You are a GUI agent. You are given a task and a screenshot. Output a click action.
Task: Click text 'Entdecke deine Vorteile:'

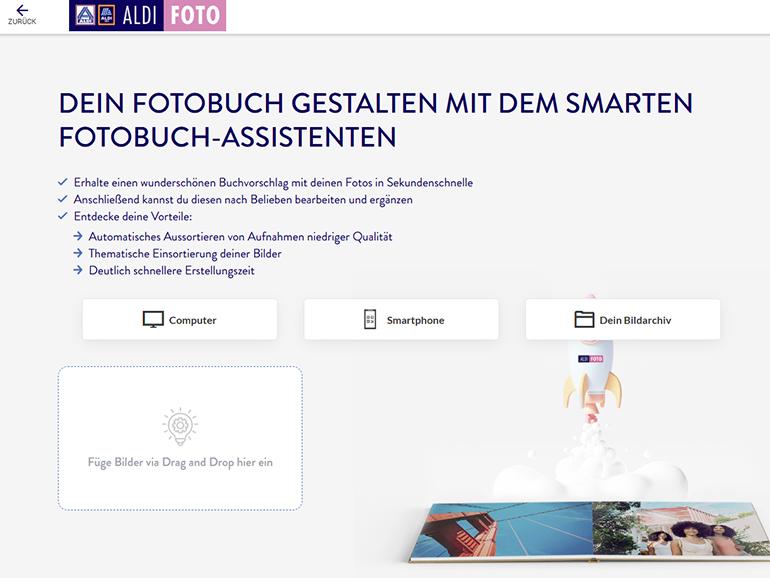pos(133,217)
